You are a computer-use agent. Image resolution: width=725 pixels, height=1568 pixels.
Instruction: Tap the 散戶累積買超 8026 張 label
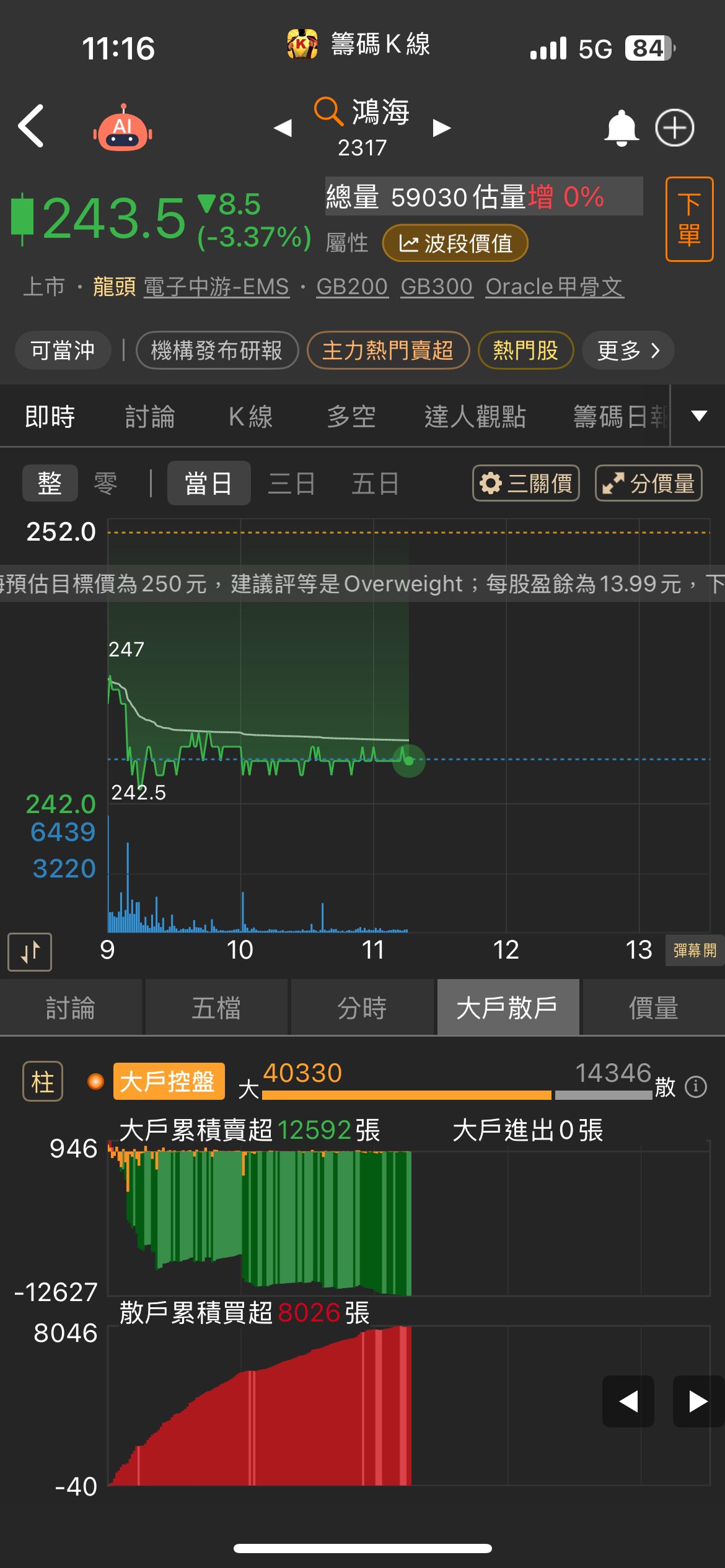tap(244, 1312)
